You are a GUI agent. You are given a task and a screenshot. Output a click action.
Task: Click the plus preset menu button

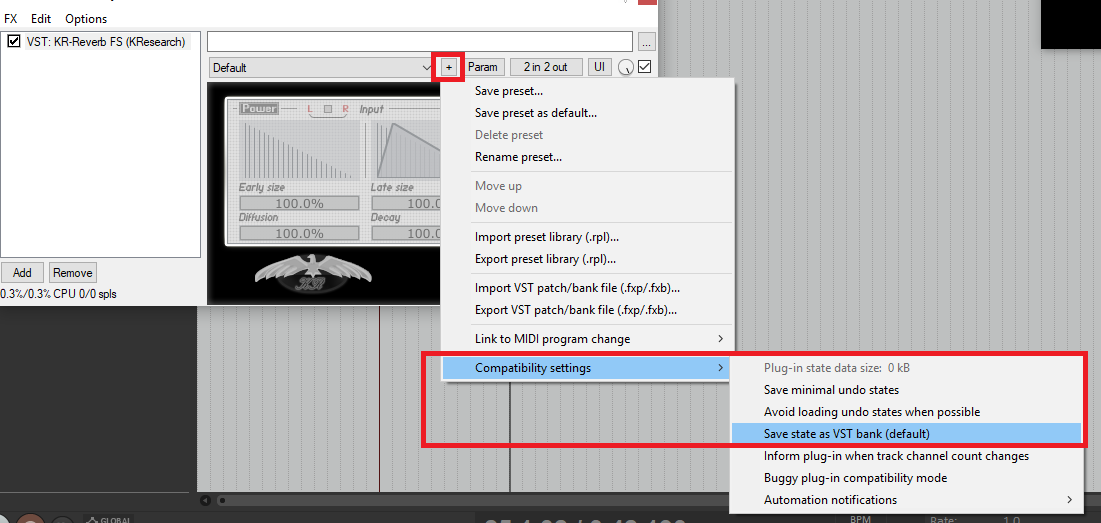[x=449, y=67]
